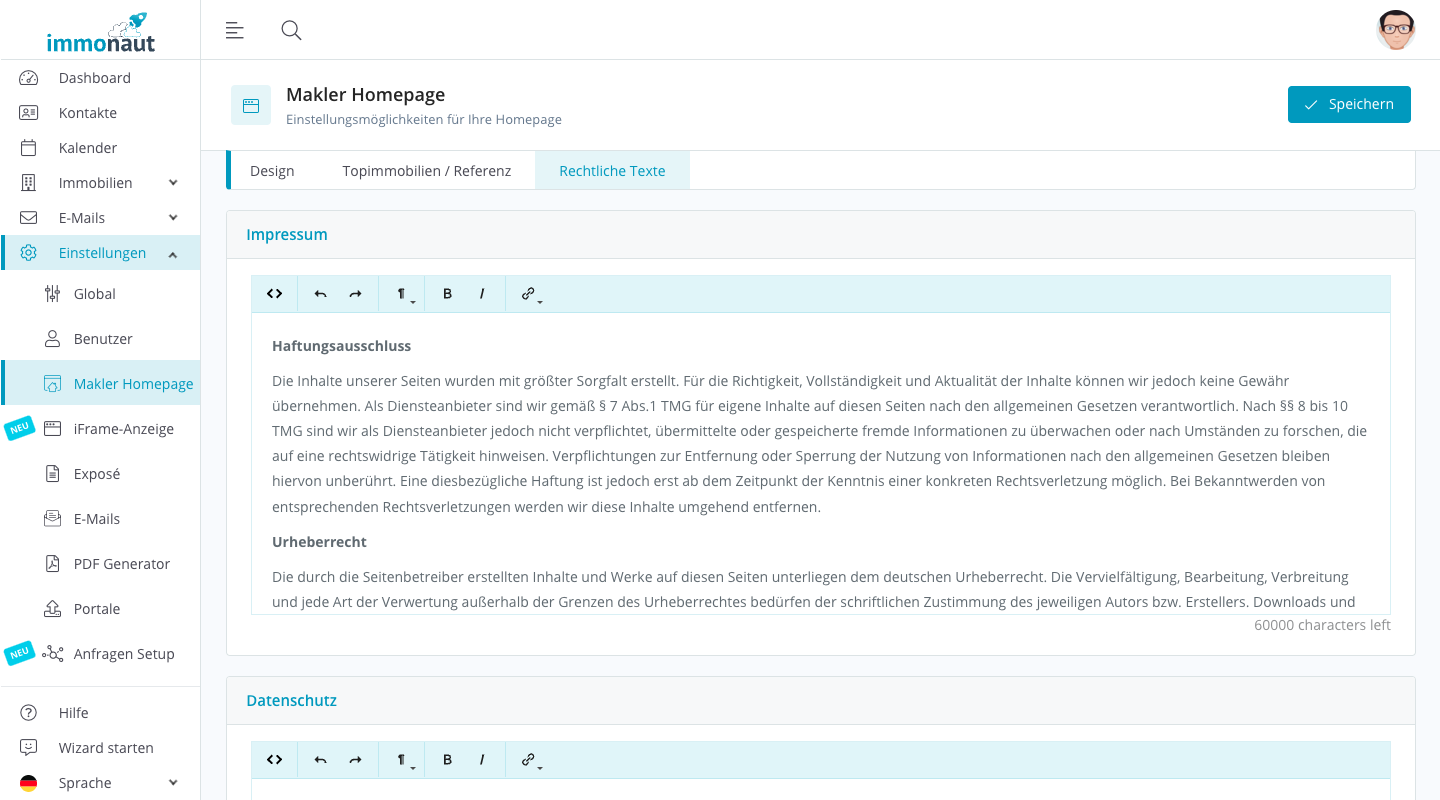Image resolution: width=1440 pixels, height=800 pixels.
Task: Click the profile avatar in the top right
Action: click(1396, 30)
